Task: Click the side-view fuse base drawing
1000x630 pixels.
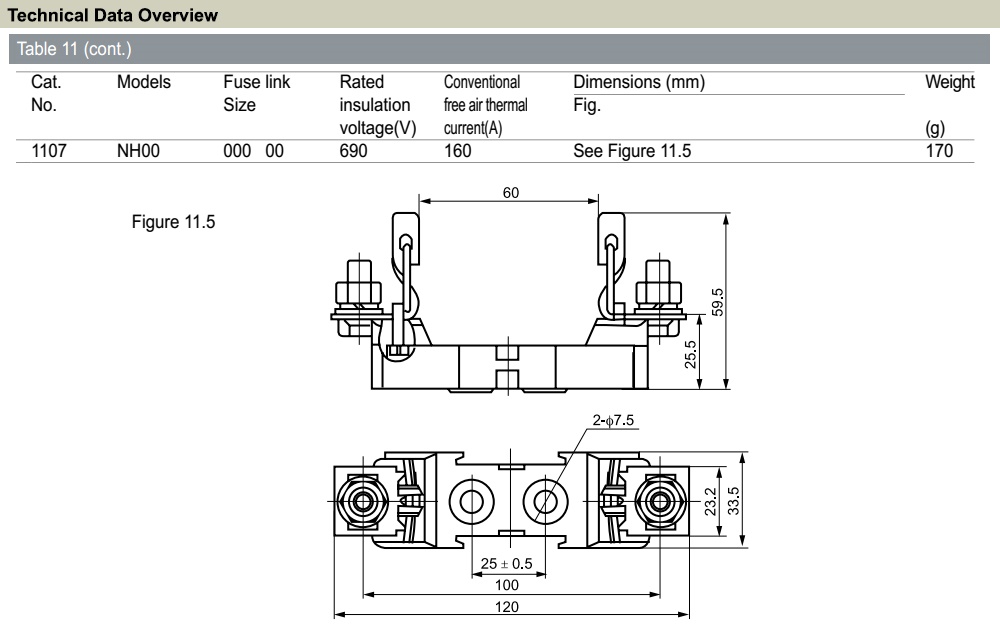Action: click(508, 301)
